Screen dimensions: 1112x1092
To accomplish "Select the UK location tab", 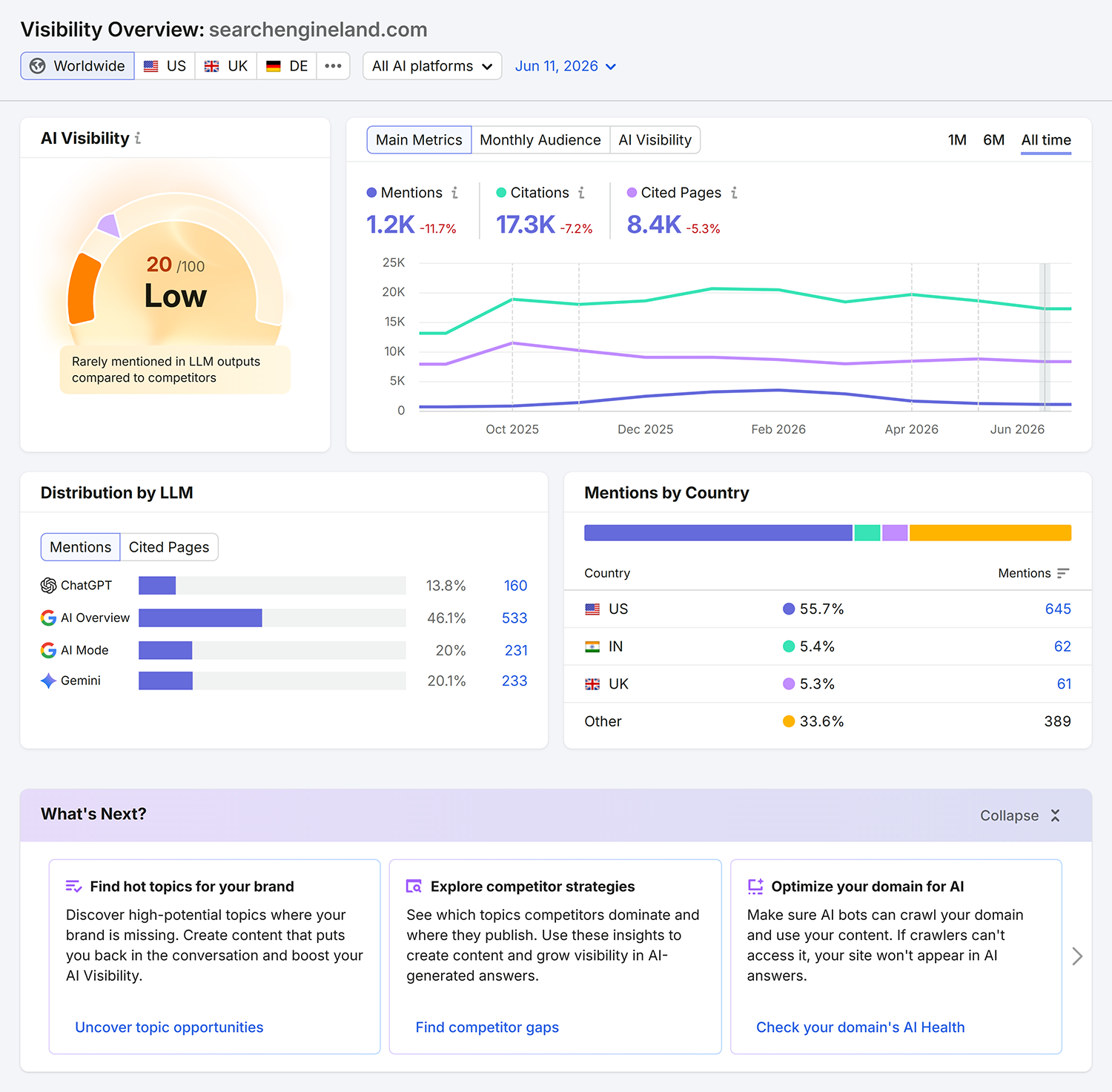I will (x=226, y=66).
